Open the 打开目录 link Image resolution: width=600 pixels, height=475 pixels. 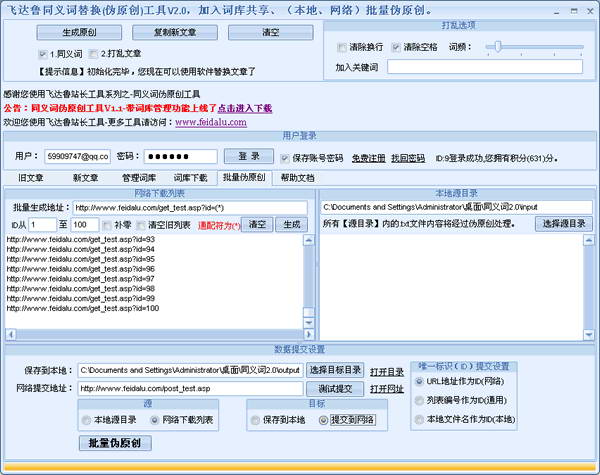click(x=387, y=372)
